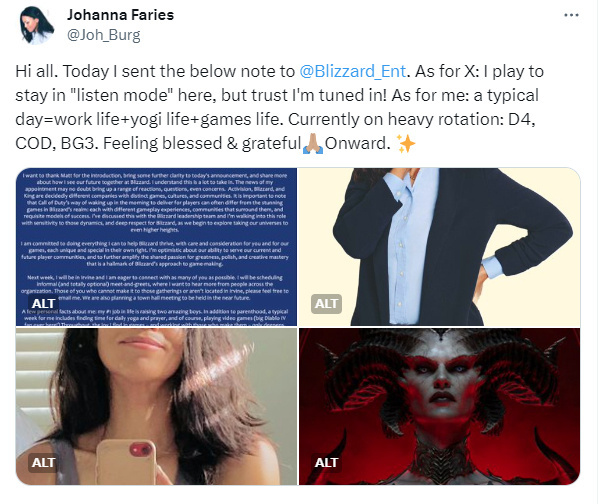Show ALT text for the letter image

(x=44, y=303)
